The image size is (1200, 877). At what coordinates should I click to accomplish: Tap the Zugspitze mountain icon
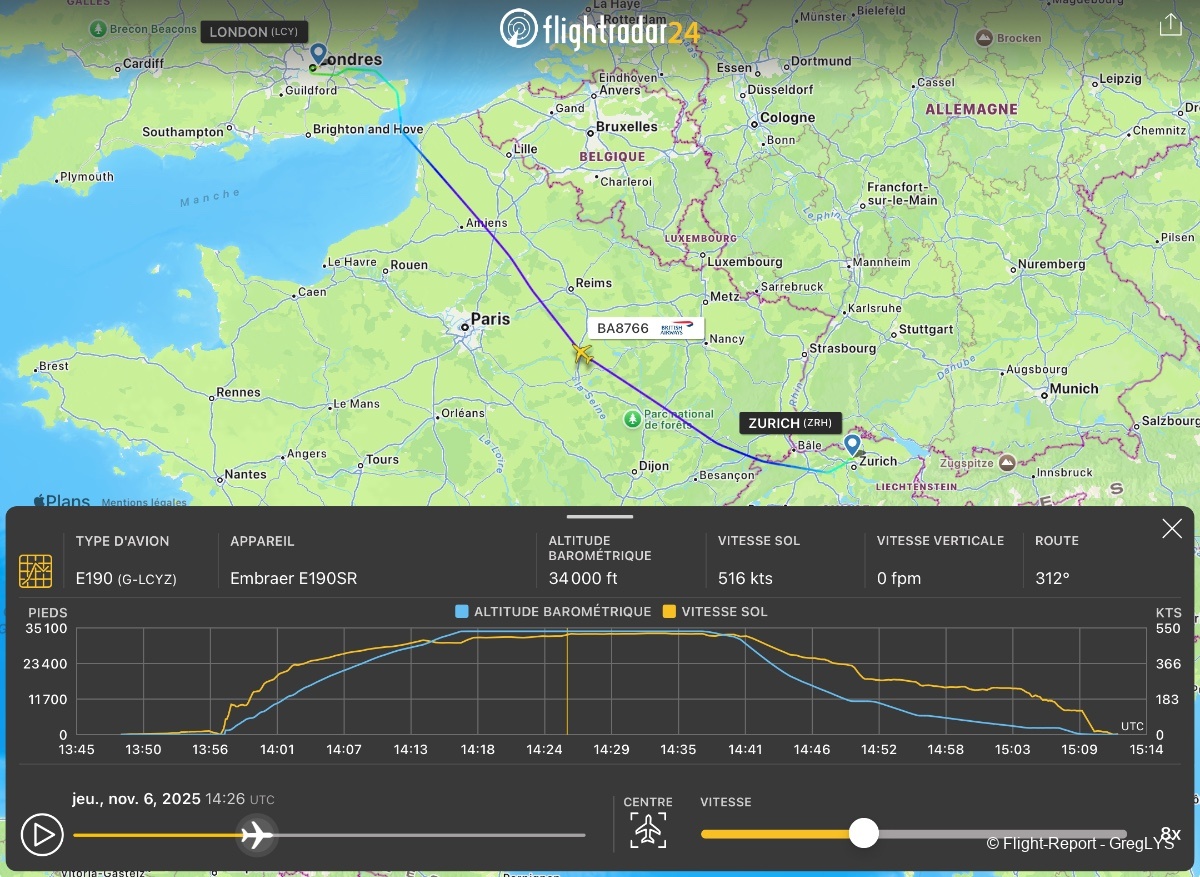pyautogui.click(x=1007, y=463)
